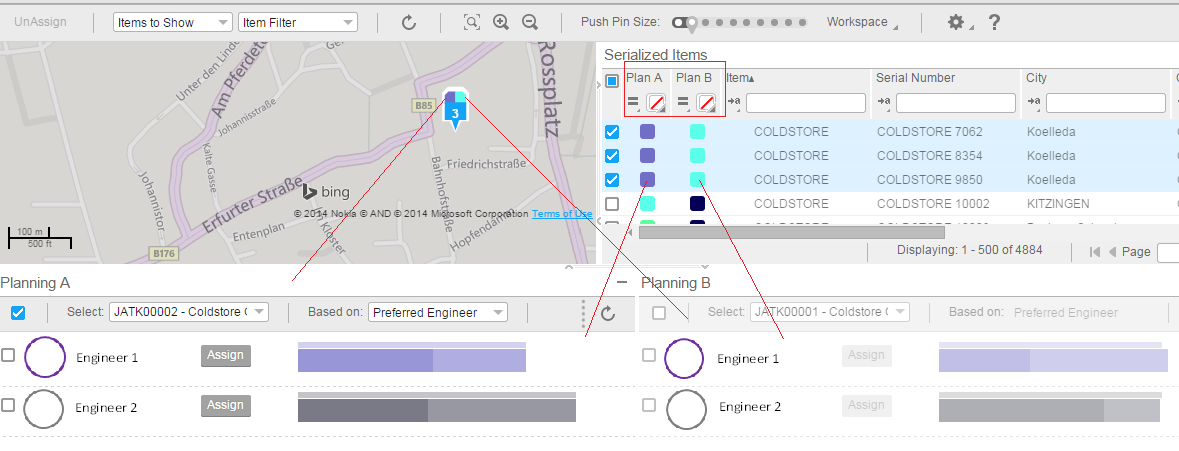This screenshot has height=451, width=1179.
Task: Refresh the Planning A panel
Action: [608, 313]
